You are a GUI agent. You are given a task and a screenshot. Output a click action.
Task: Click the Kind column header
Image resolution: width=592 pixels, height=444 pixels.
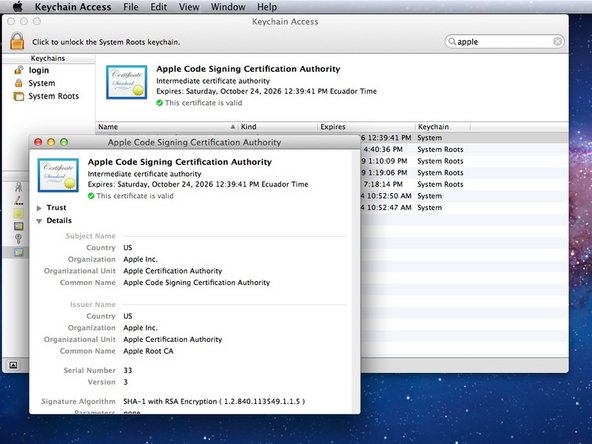click(x=278, y=127)
